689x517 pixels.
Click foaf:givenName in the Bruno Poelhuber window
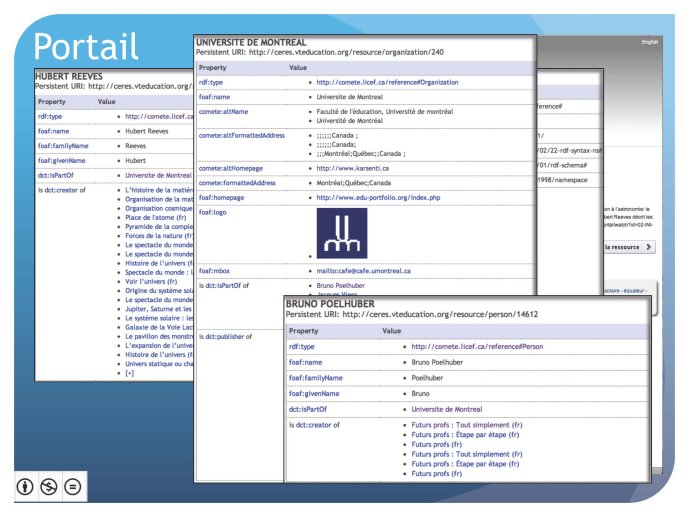click(314, 394)
